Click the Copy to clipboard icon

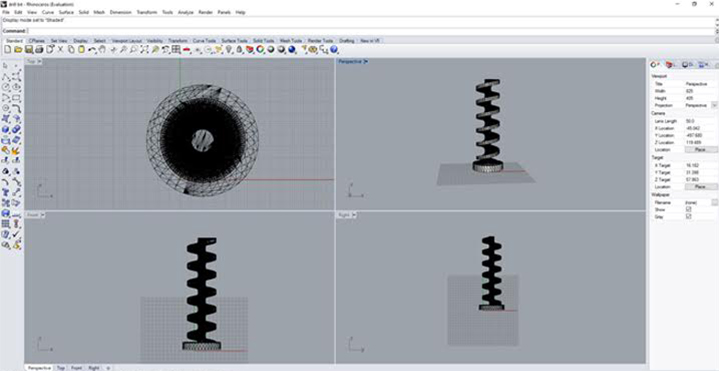coord(71,49)
